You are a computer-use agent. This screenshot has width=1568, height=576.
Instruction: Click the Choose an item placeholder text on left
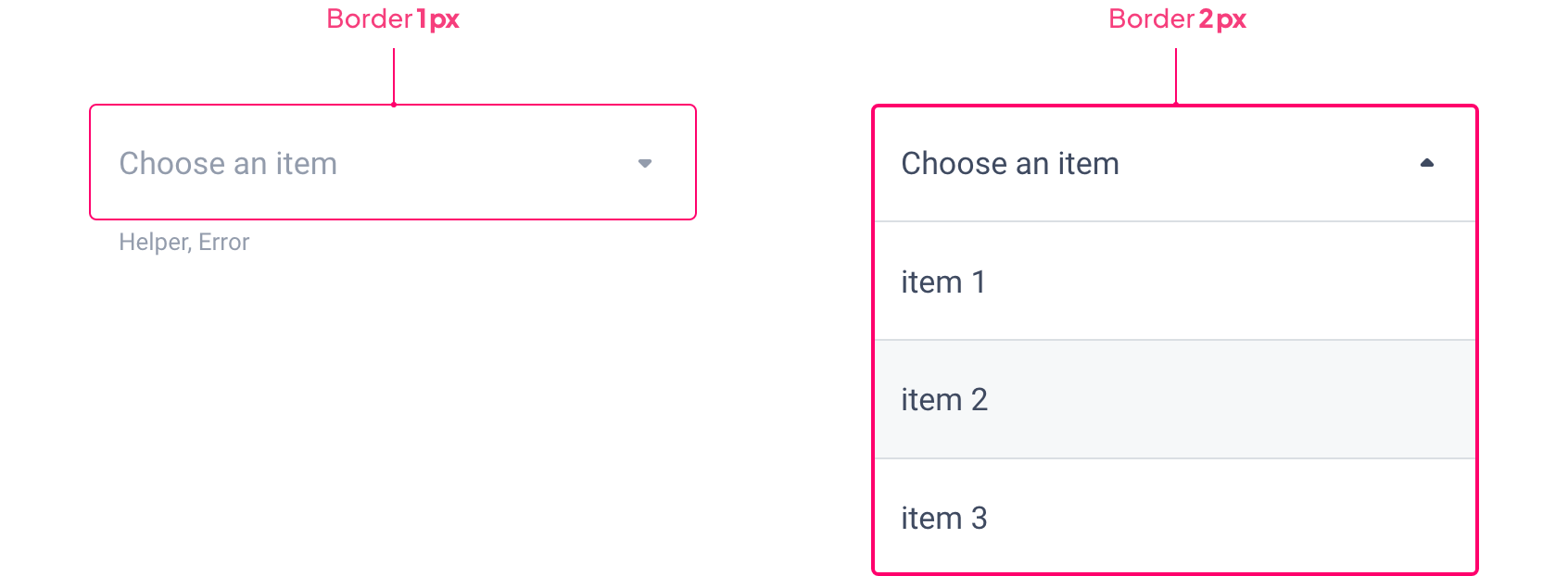tap(228, 163)
